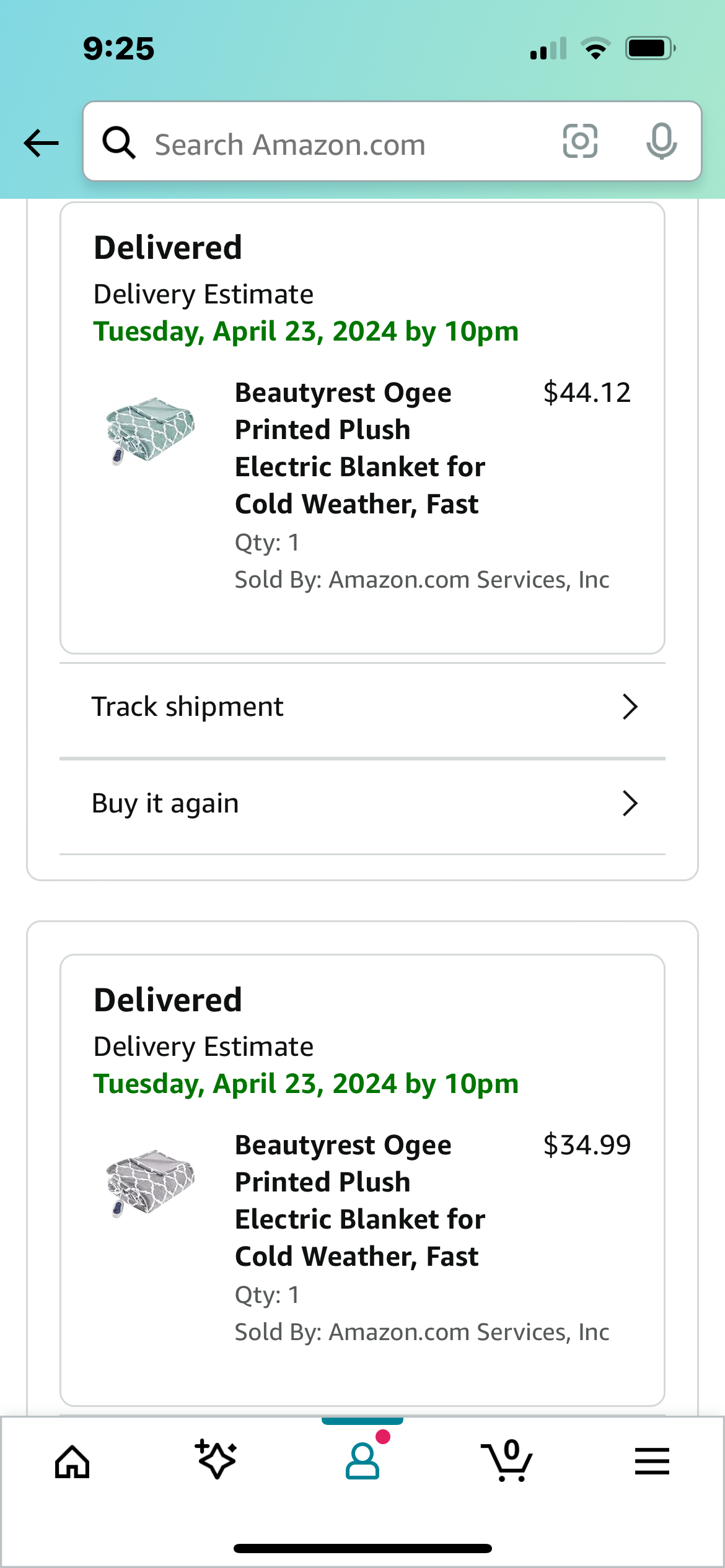Open the shopping cart icon
This screenshot has height=1568, width=725.
click(507, 1460)
